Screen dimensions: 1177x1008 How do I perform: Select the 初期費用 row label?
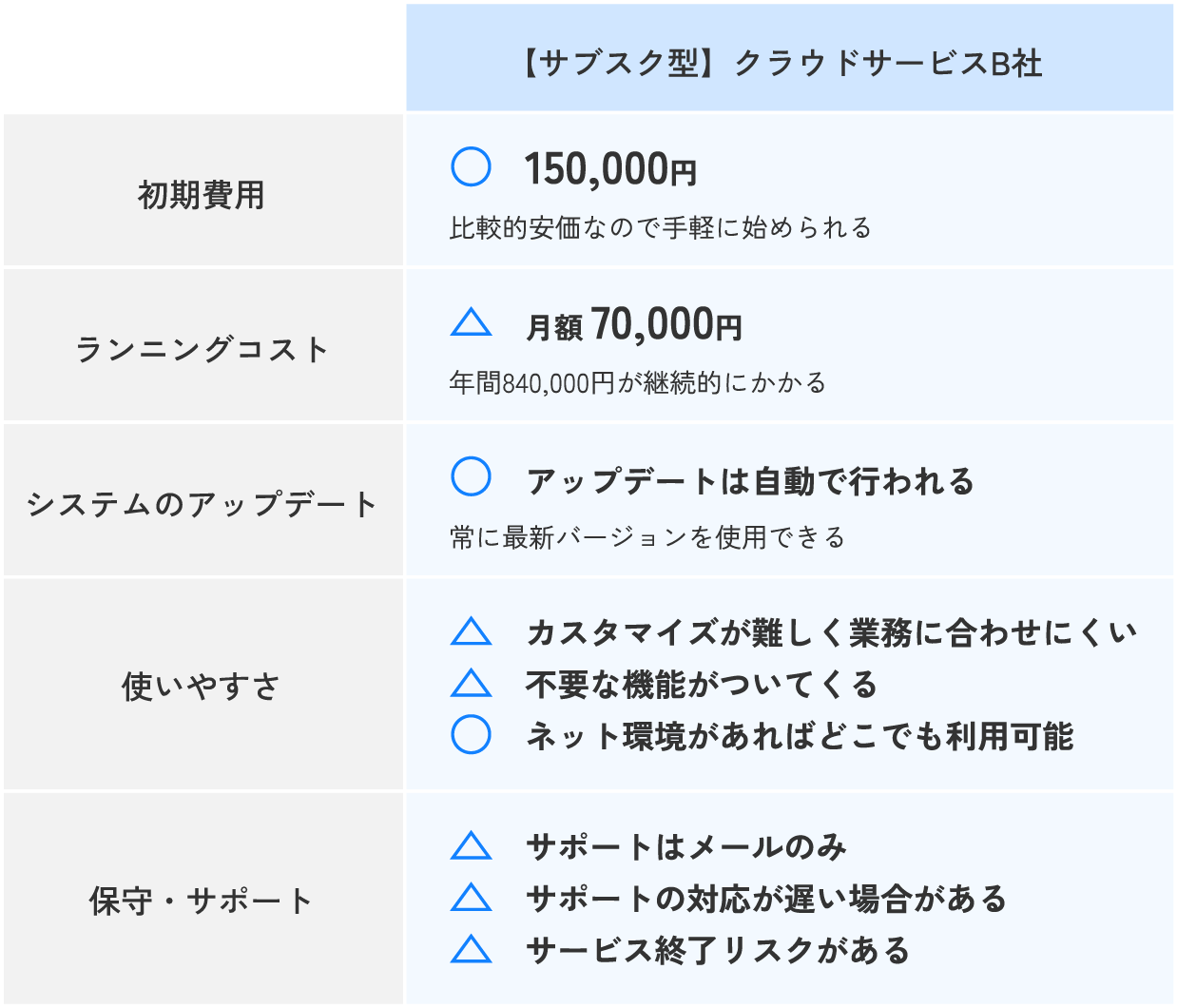point(201,195)
